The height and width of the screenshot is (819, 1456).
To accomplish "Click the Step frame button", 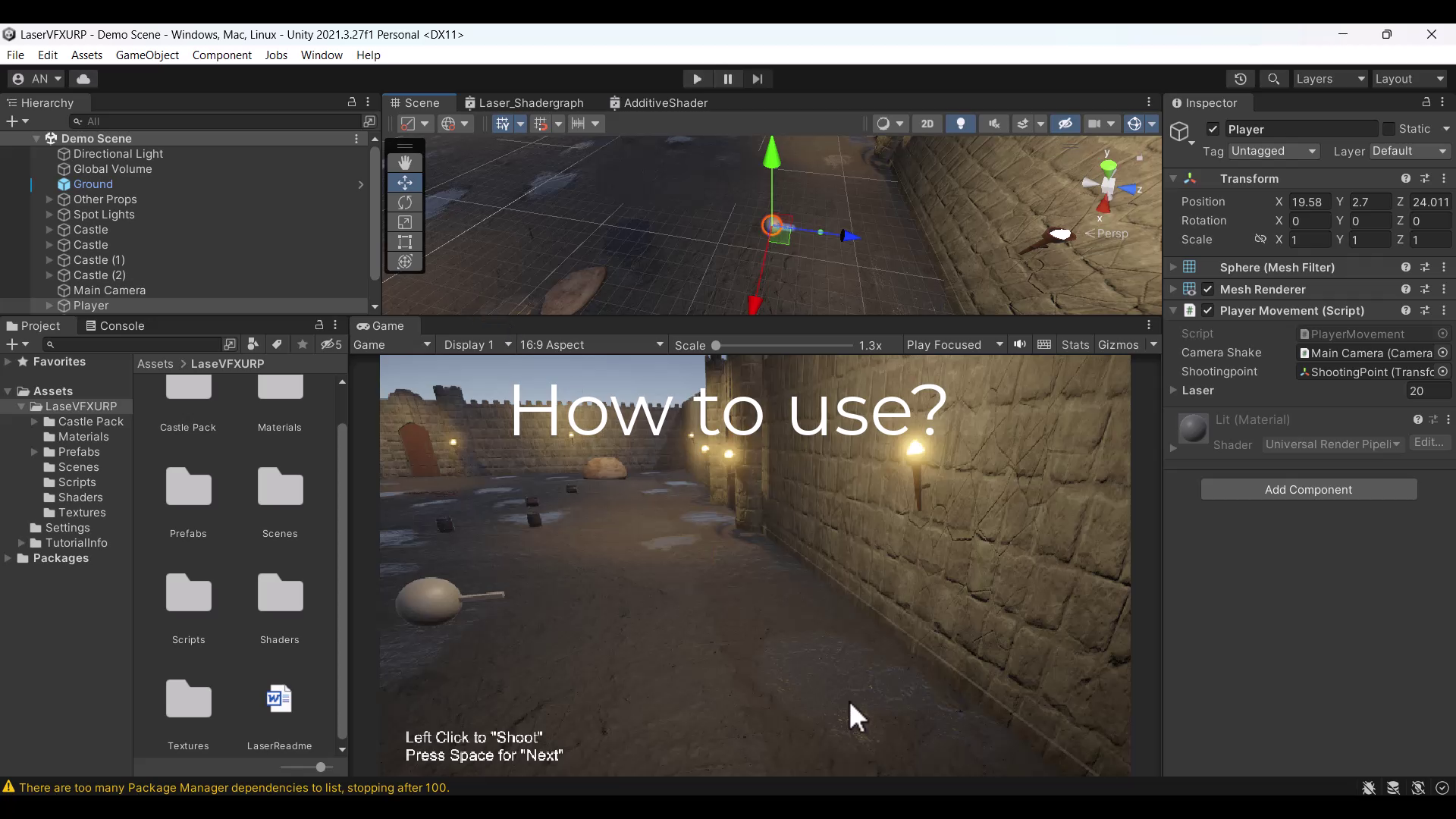I will point(758,79).
